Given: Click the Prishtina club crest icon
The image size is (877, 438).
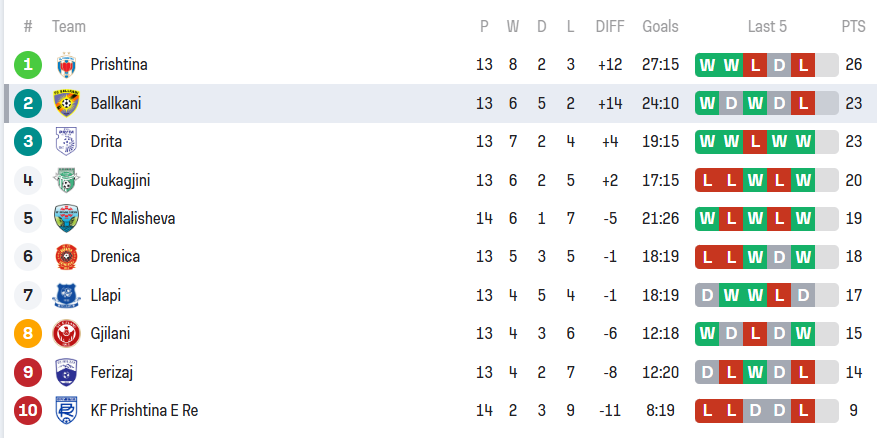Looking at the screenshot, I should pos(67,65).
